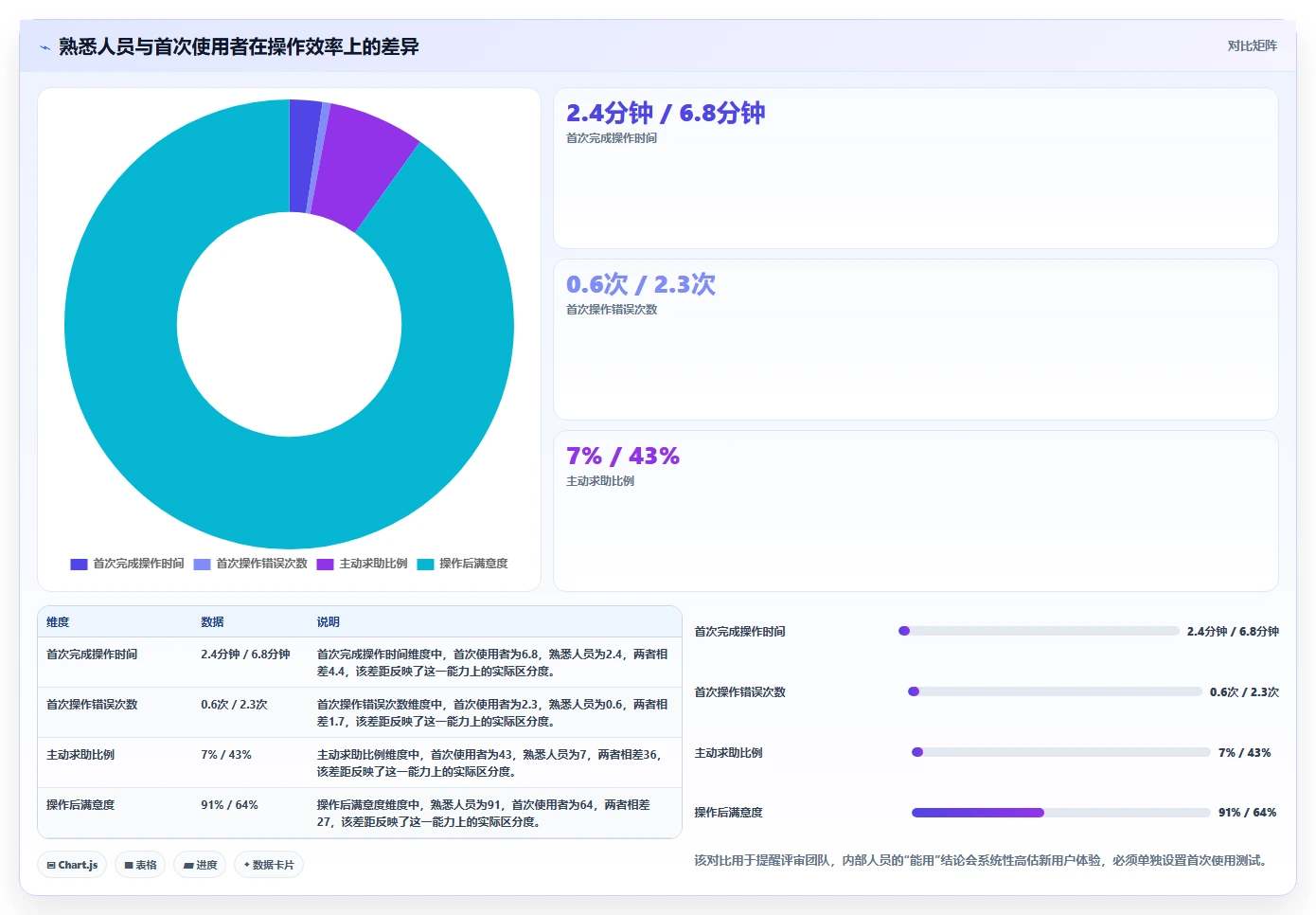Select the 0.6次 / 2.3次 card headline
The image size is (1316, 915).
641,285
